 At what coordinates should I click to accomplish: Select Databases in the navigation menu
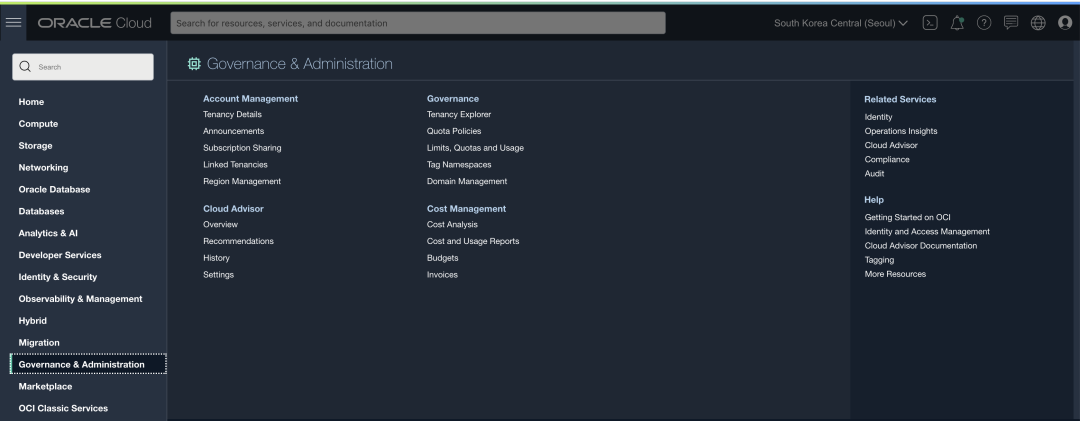[x=41, y=212]
